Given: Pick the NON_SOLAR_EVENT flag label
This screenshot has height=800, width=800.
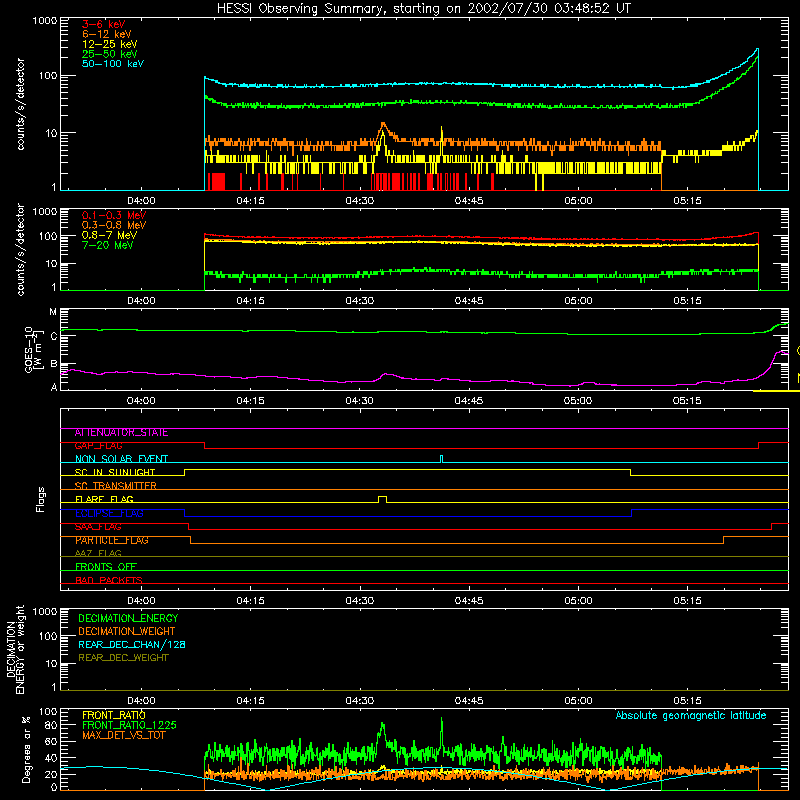Looking at the screenshot, I should click(x=121, y=459).
